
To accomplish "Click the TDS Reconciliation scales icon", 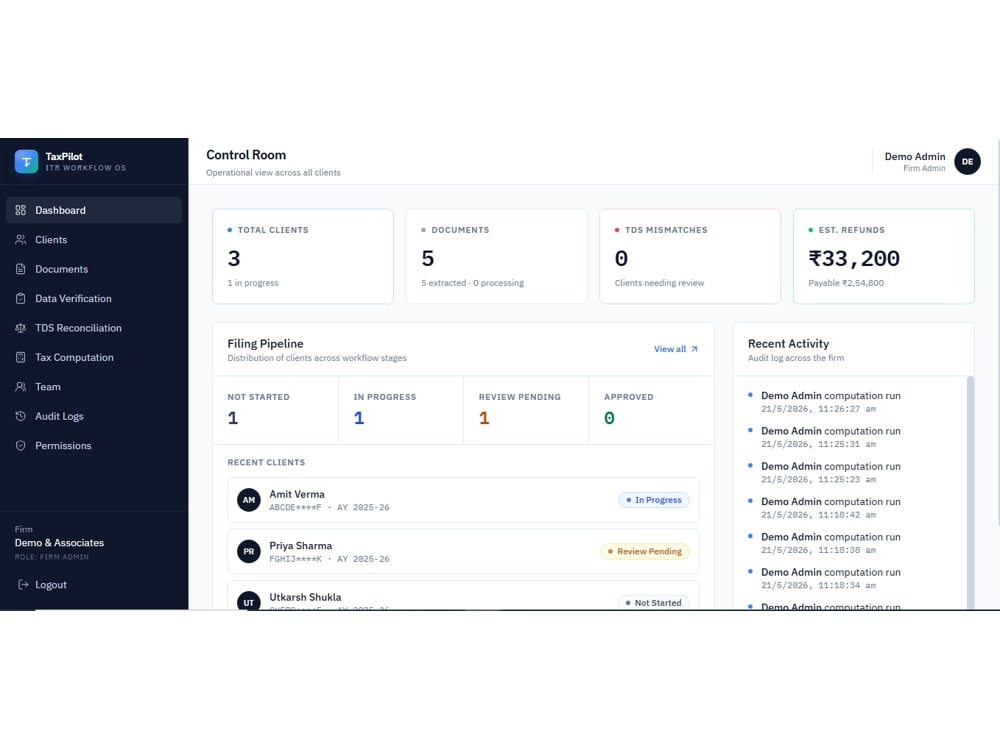I will point(20,328).
